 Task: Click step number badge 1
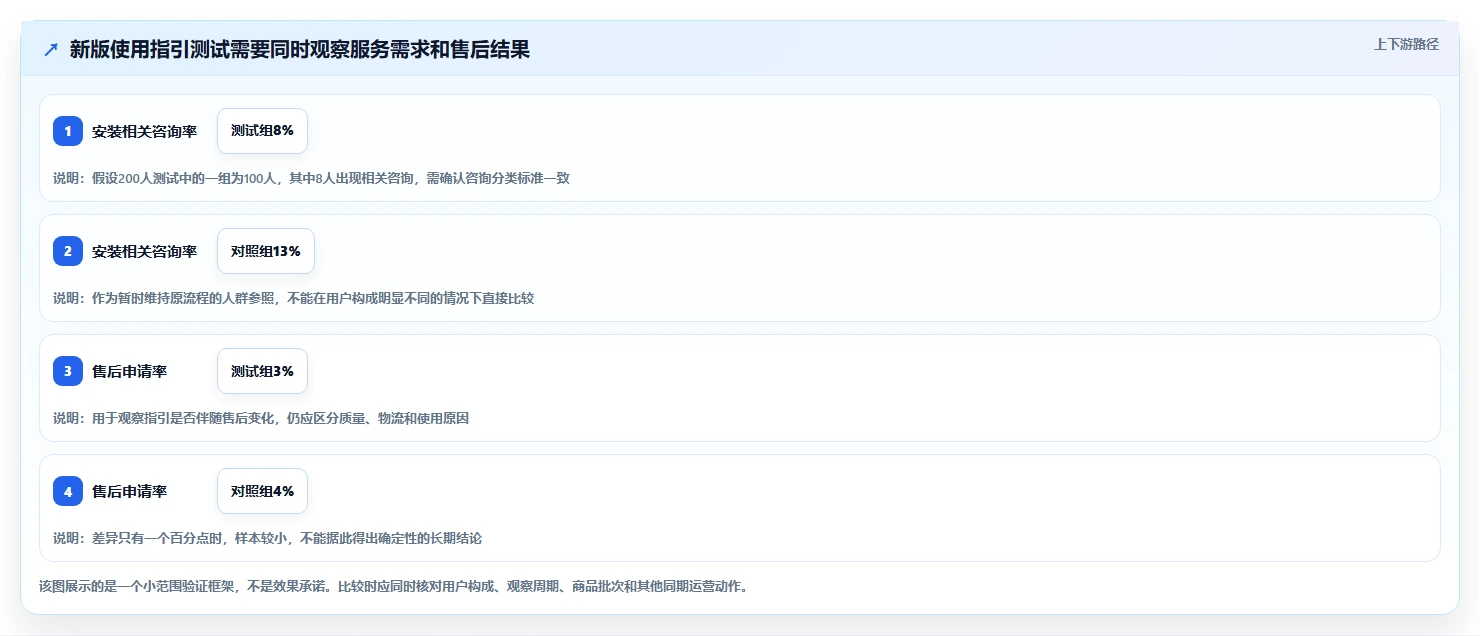pos(68,131)
